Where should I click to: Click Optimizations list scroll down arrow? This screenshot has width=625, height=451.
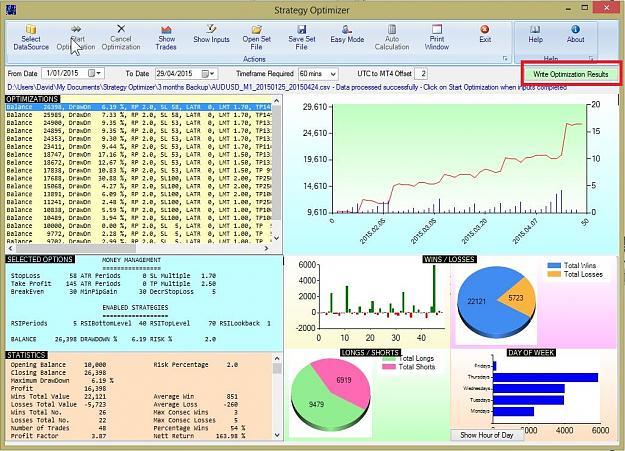point(277,238)
